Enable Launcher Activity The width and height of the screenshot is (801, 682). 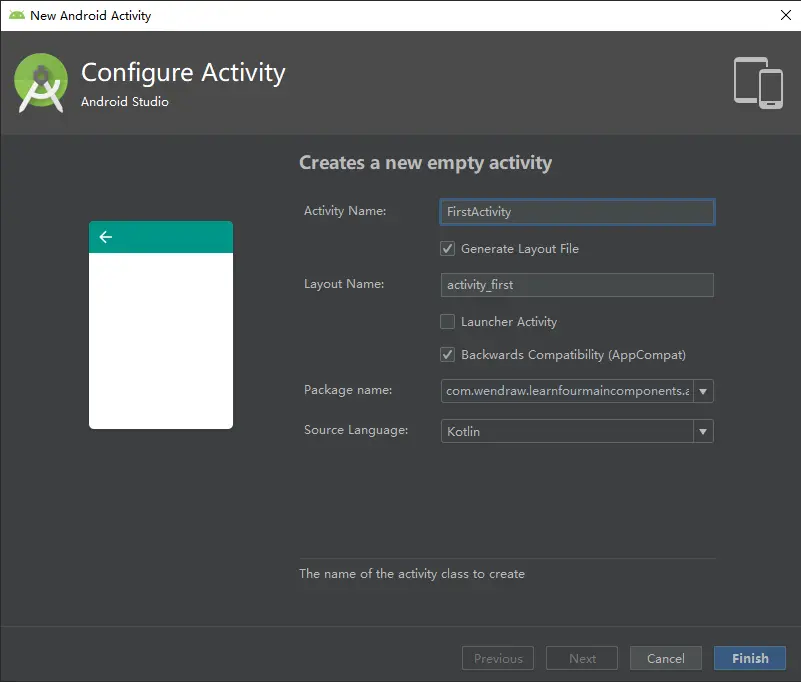click(447, 321)
